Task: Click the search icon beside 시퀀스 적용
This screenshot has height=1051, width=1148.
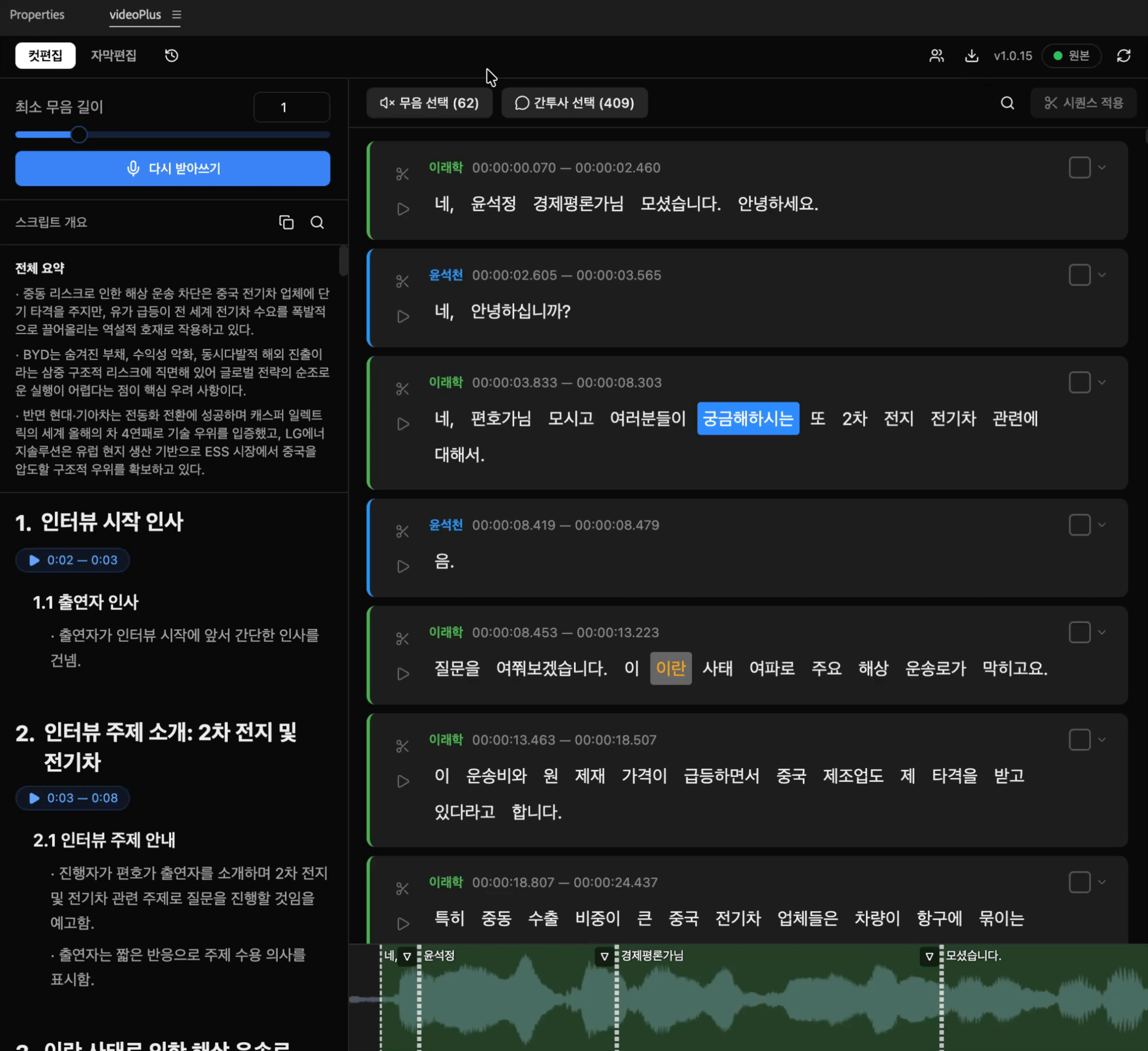Action: click(x=1007, y=103)
